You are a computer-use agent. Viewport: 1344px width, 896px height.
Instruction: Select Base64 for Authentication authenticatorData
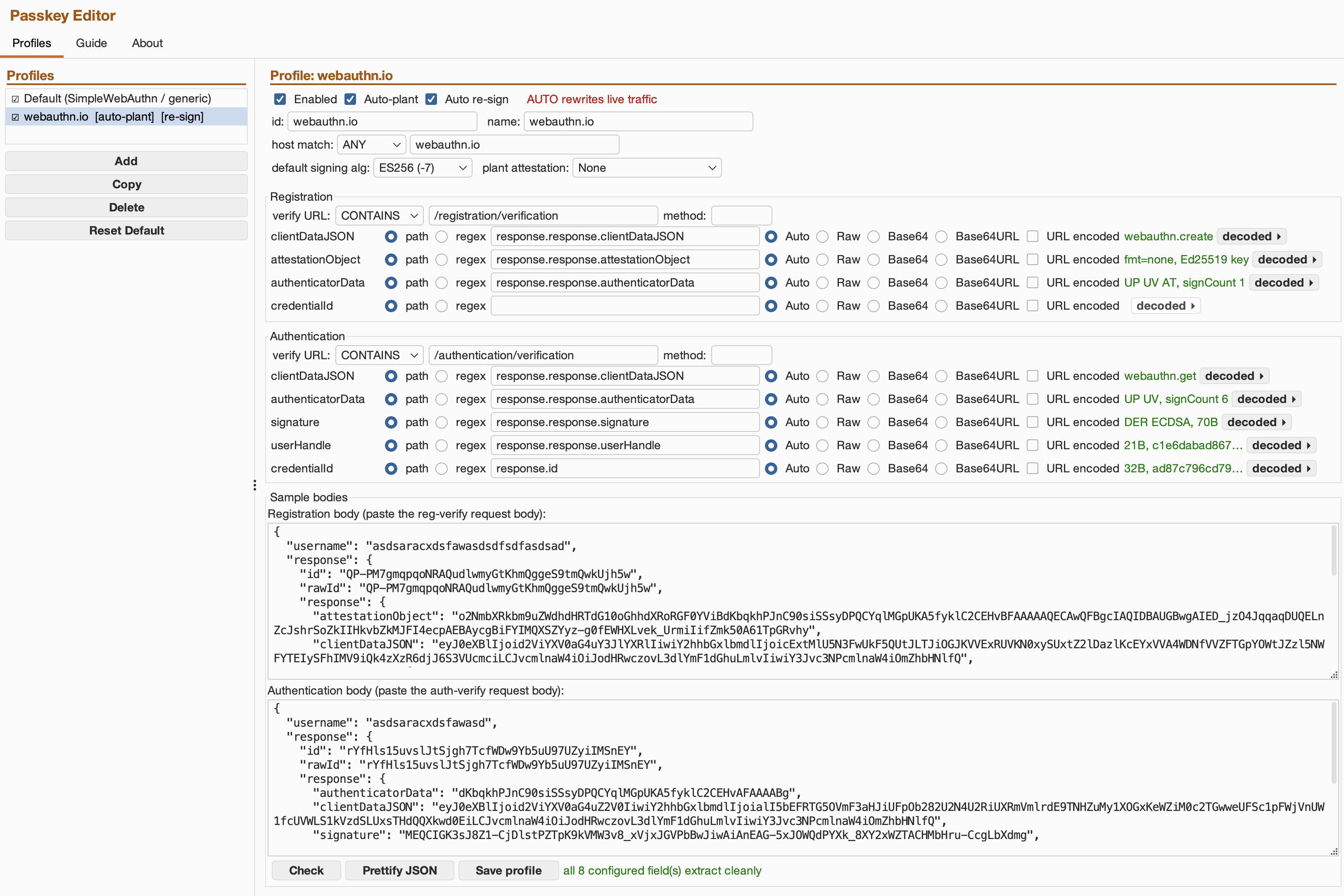[874, 399]
